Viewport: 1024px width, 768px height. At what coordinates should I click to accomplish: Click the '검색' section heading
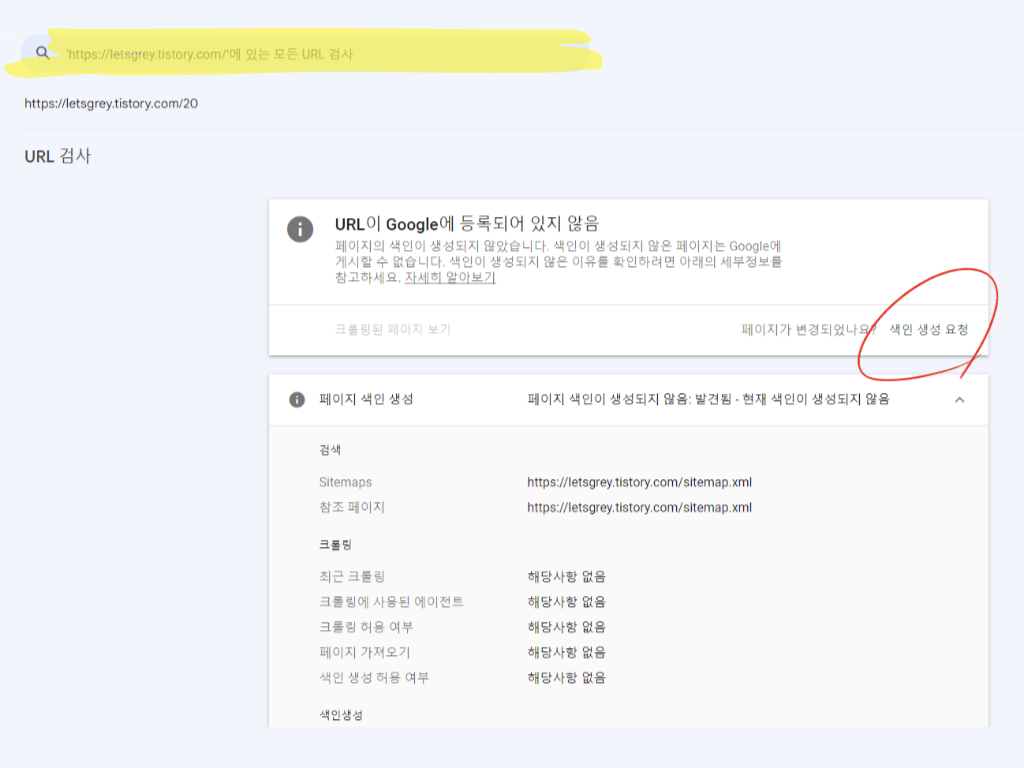point(330,450)
